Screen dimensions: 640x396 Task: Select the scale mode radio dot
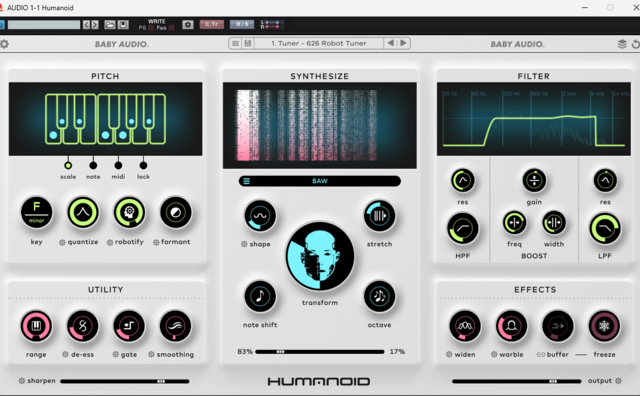[68, 165]
